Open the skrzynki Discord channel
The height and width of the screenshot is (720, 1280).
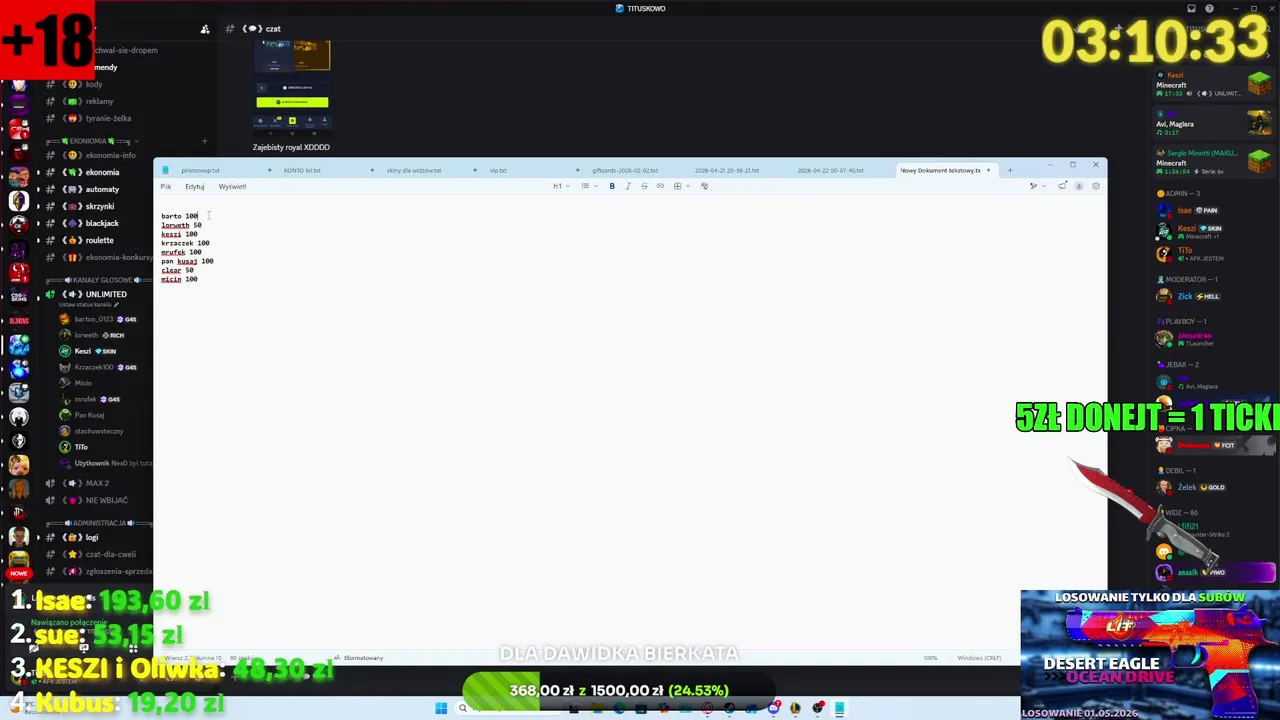pos(98,206)
